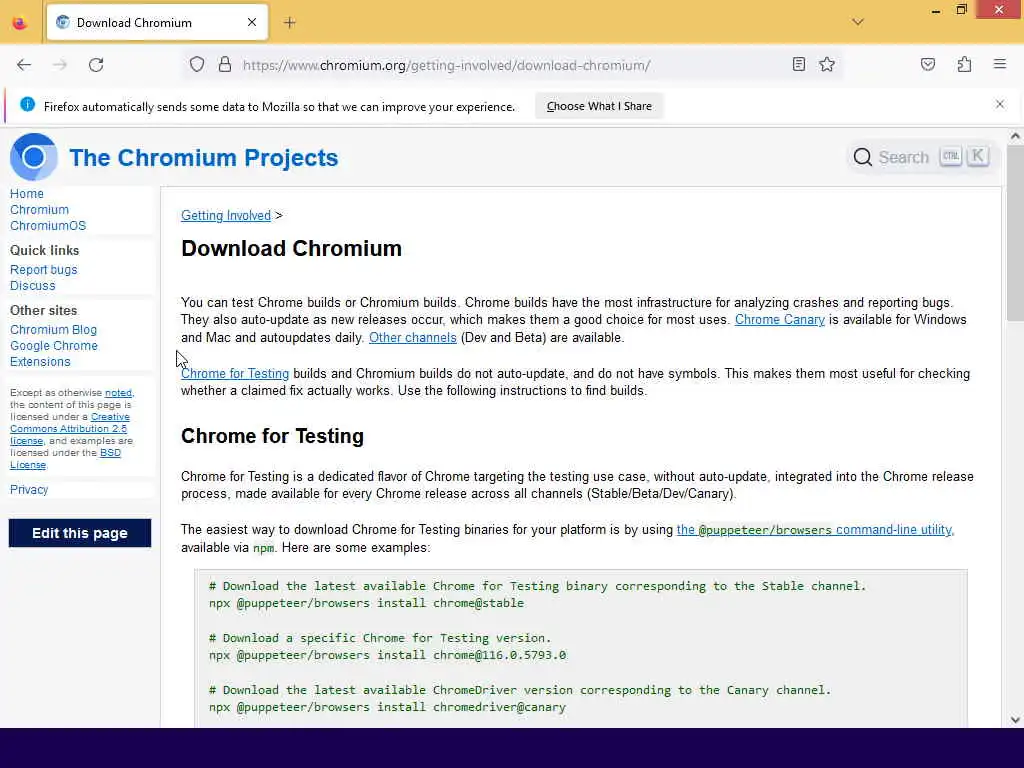Open @puppeteer/browsers command-line utility link
Viewport: 1024px width, 768px height.
815,530
